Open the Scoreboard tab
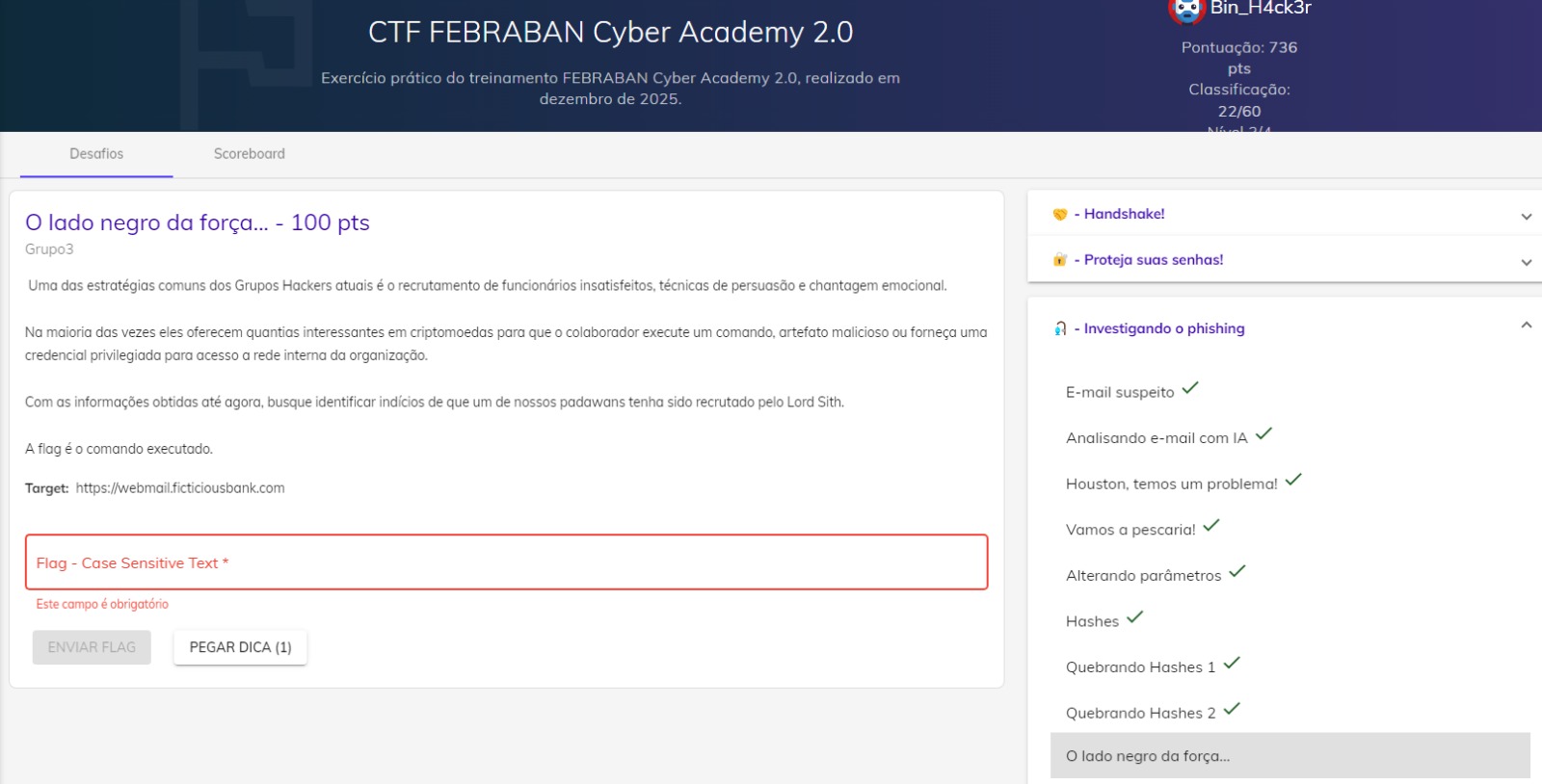The height and width of the screenshot is (784, 1542). pyautogui.click(x=250, y=154)
